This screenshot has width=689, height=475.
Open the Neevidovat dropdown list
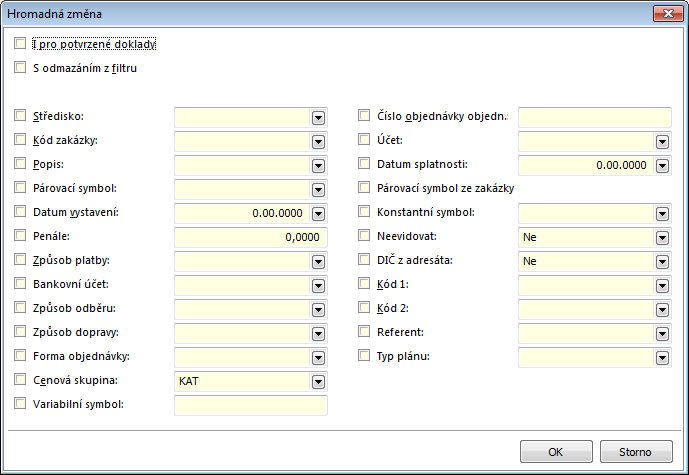(661, 237)
